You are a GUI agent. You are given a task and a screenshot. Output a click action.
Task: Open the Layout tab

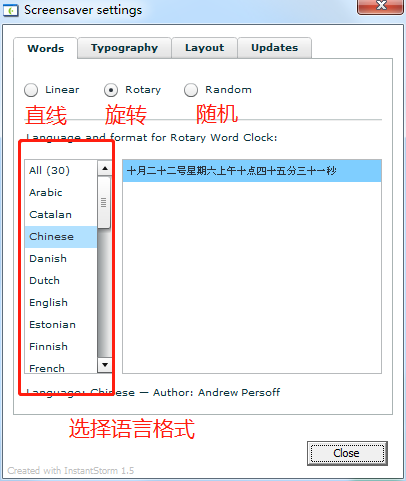click(x=204, y=48)
